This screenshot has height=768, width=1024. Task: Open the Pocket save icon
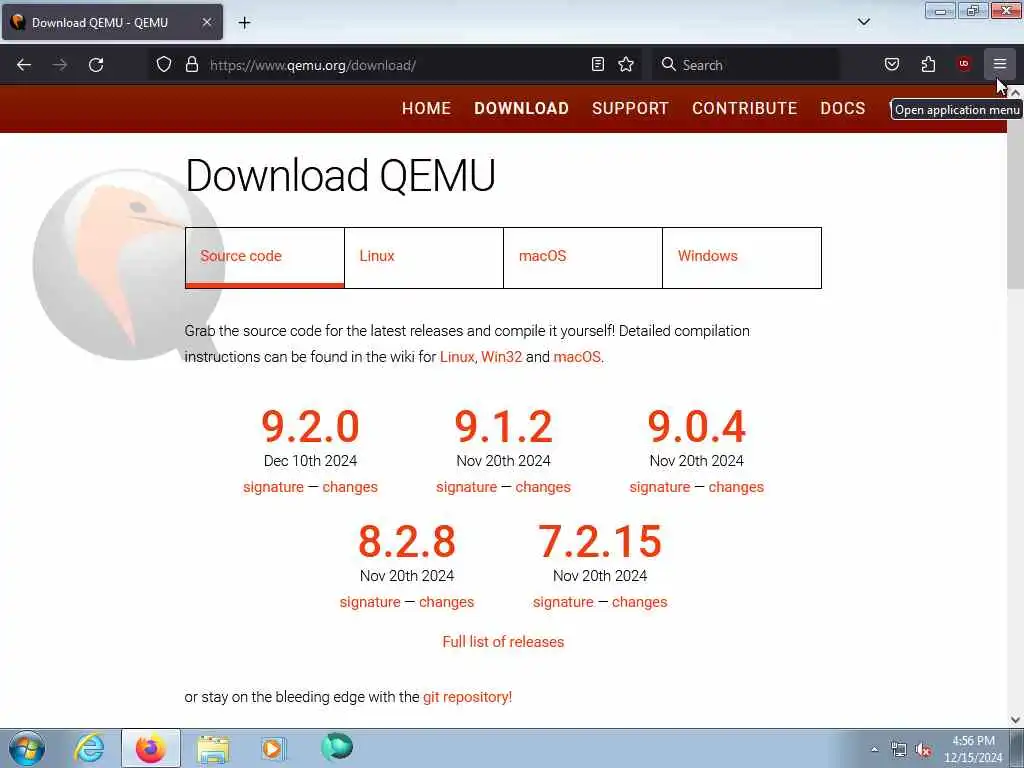[x=892, y=64]
